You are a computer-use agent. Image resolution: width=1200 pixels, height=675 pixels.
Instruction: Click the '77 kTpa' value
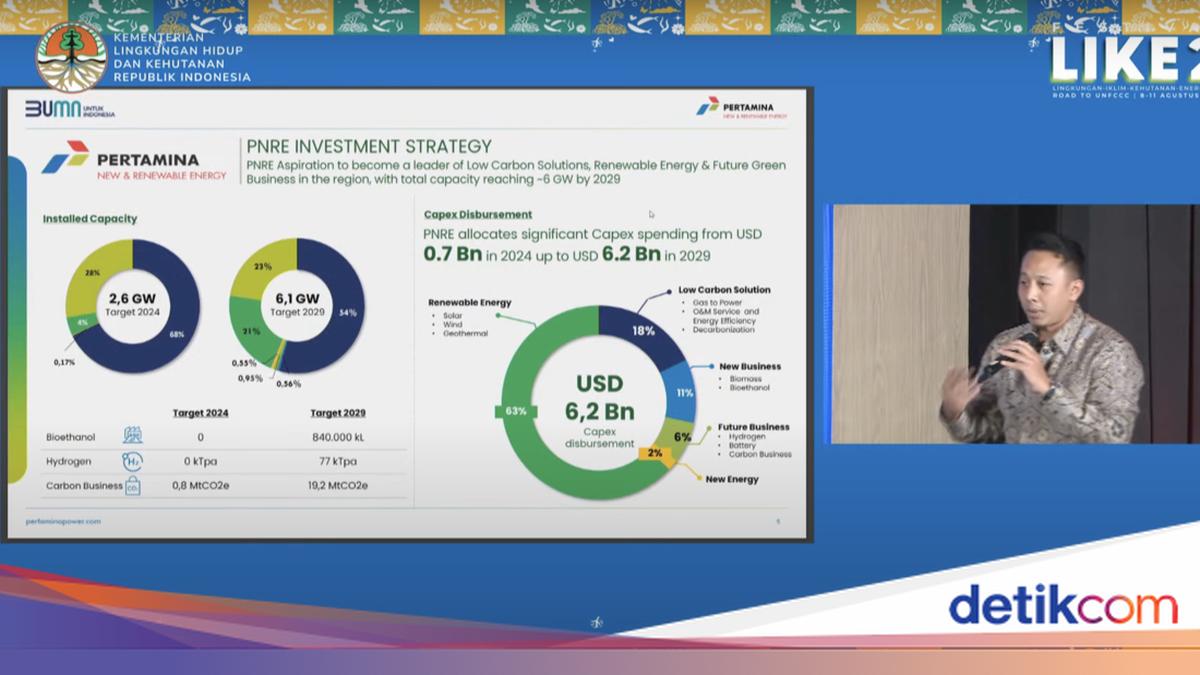point(338,461)
